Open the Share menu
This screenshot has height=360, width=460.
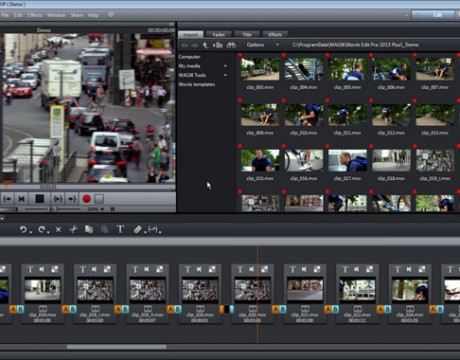[77, 15]
